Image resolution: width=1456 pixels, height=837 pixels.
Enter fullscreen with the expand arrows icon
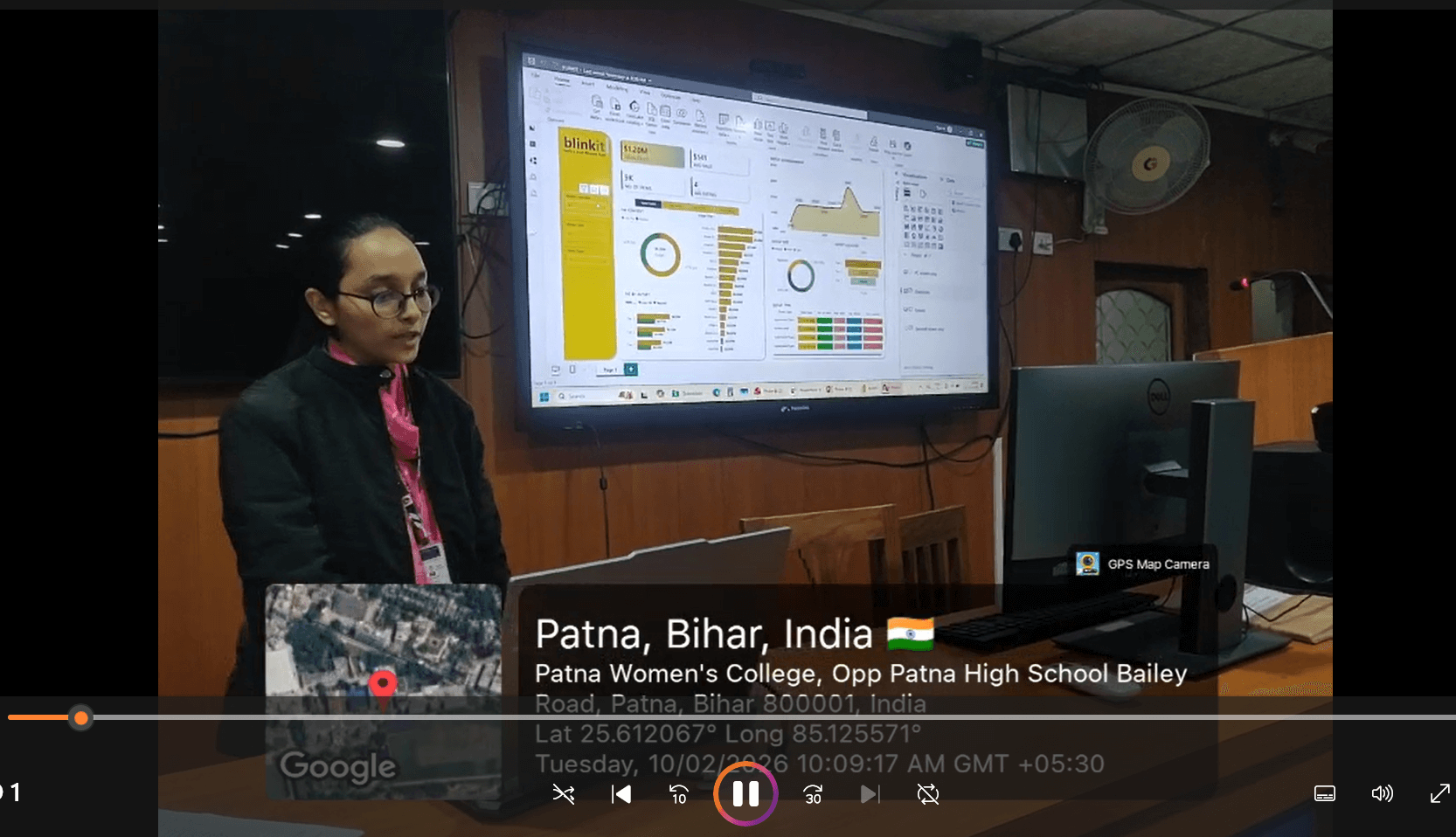click(1439, 793)
